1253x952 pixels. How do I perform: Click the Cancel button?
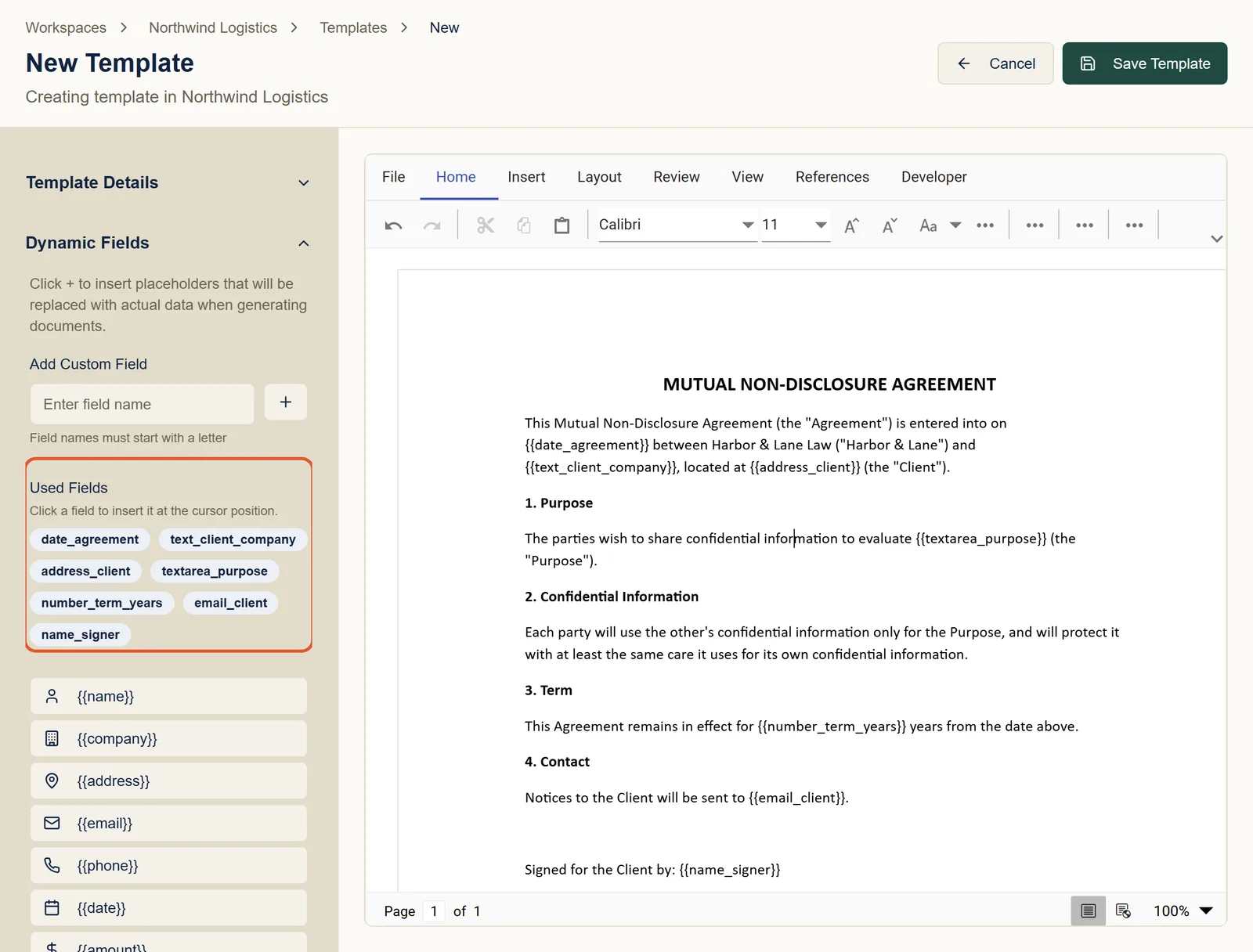[995, 63]
